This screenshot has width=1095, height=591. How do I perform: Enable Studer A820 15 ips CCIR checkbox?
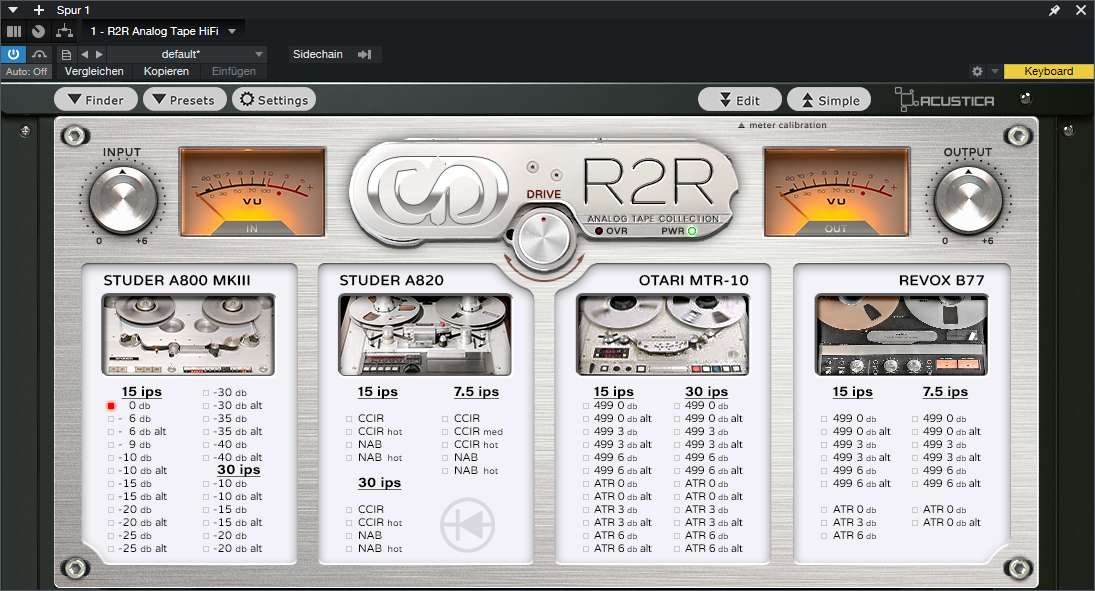(x=349, y=419)
